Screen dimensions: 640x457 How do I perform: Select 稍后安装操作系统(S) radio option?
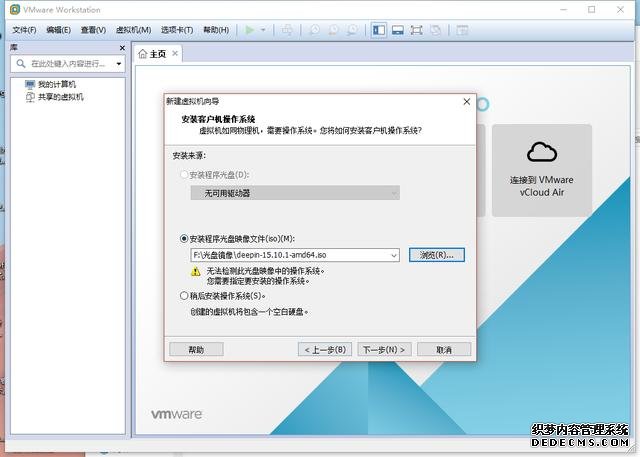click(184, 295)
